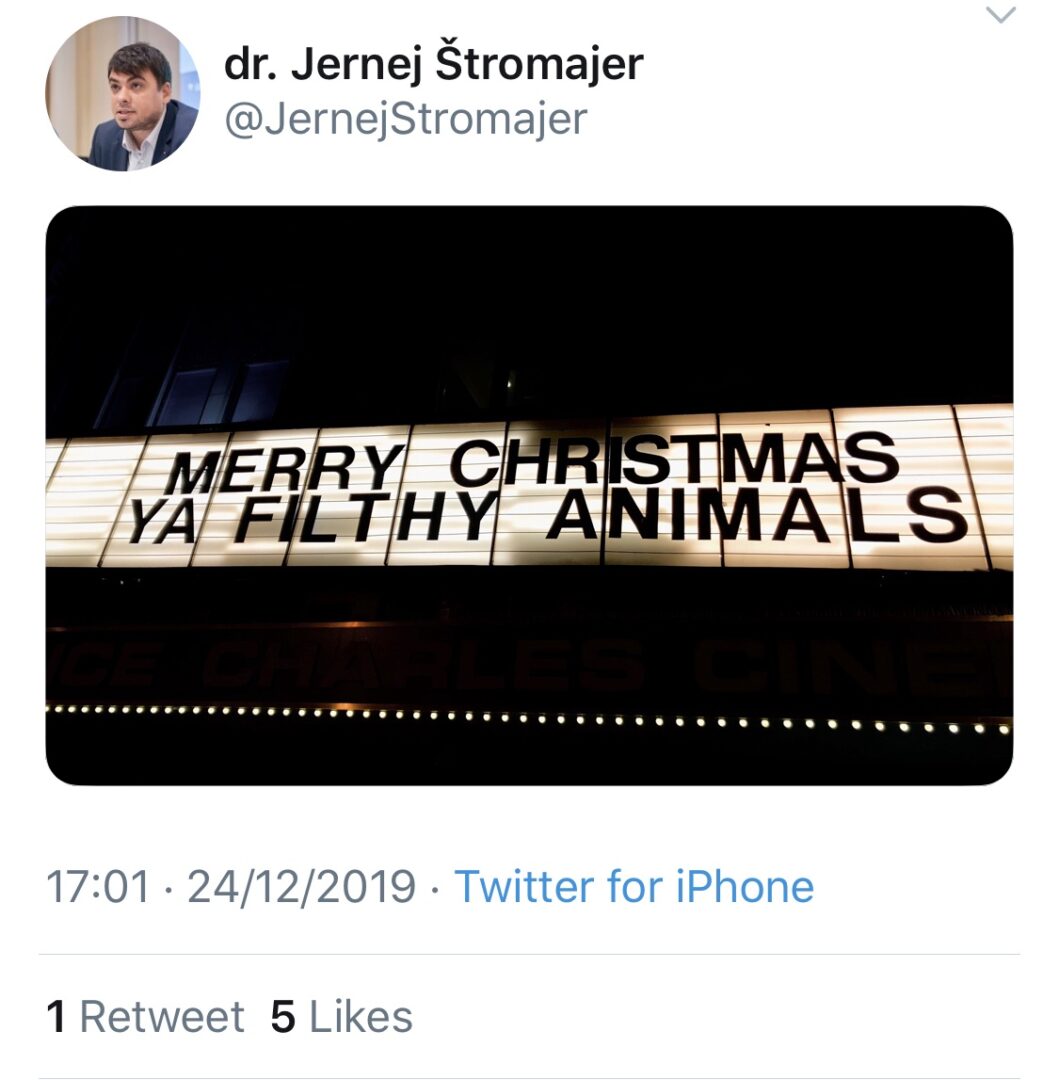Tap Jernej Štromajer's profile avatar
Viewport: 1059px width, 1080px height.
(122, 94)
